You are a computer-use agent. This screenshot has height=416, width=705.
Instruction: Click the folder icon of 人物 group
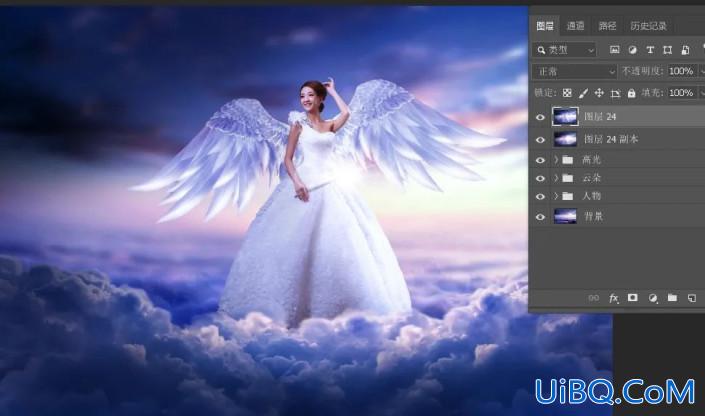click(568, 196)
